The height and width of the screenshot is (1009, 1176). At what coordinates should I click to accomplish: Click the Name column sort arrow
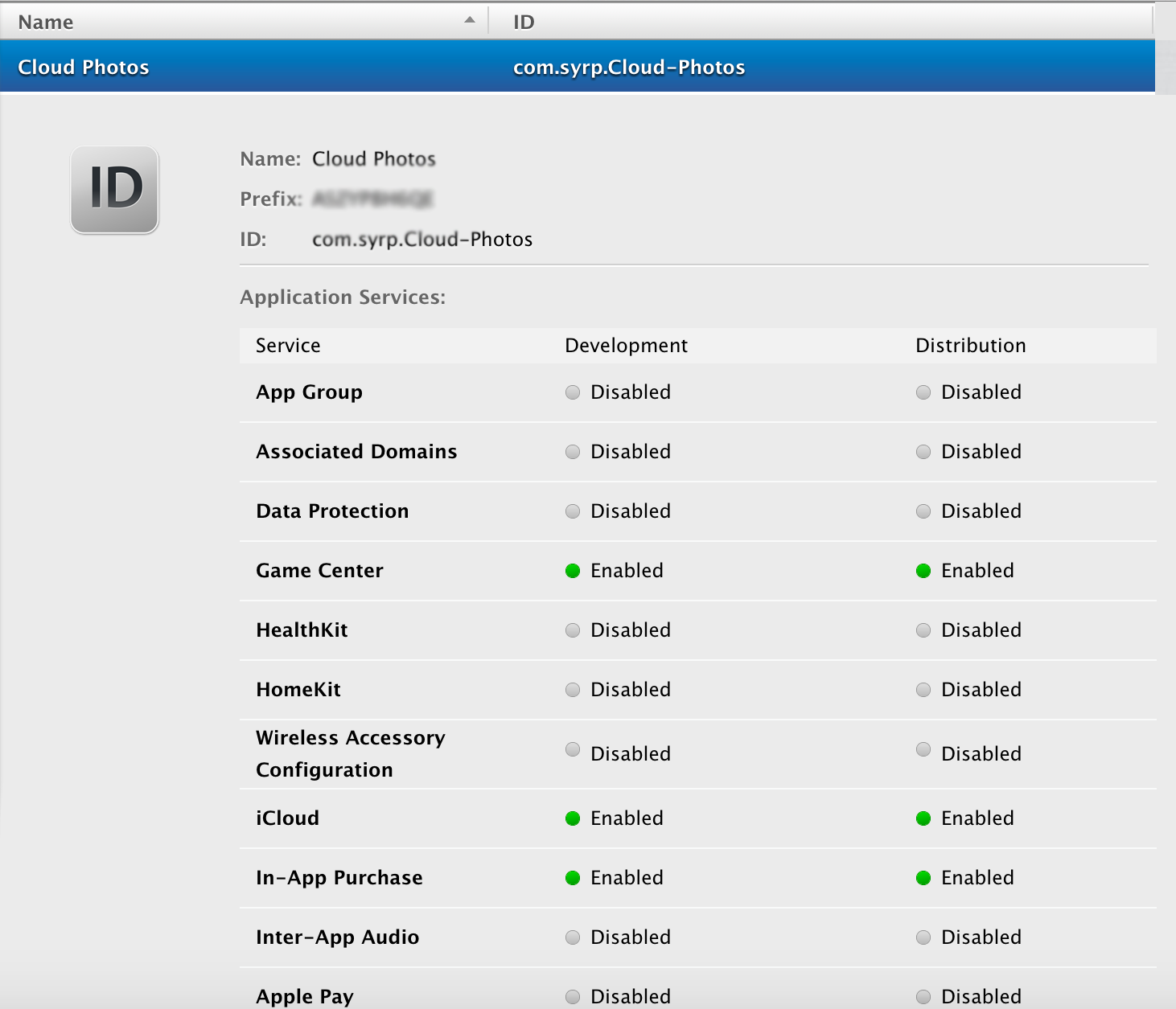pyautogui.click(x=470, y=20)
